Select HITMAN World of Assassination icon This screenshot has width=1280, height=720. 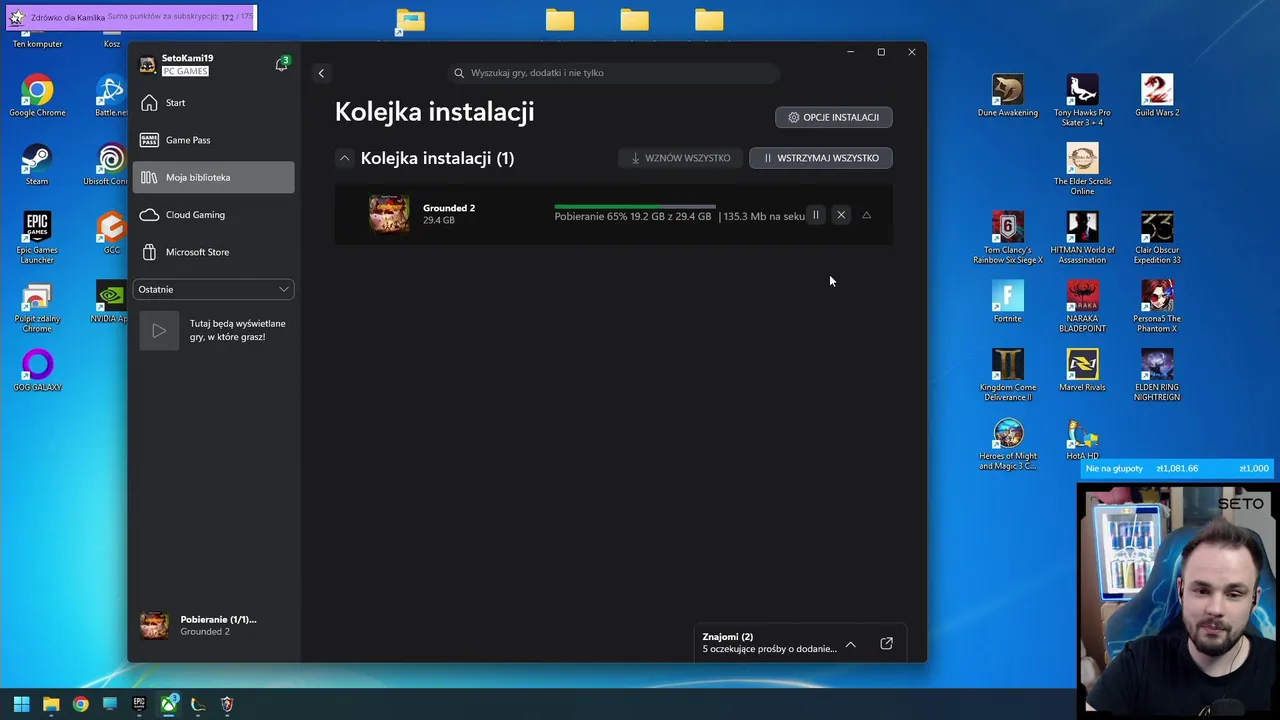coord(1082,238)
